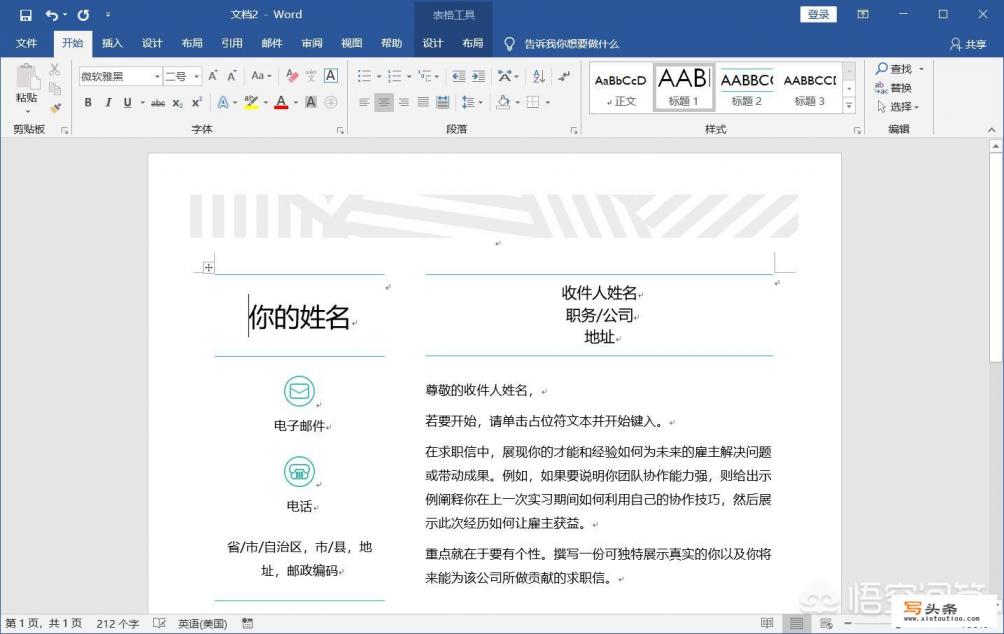The height and width of the screenshot is (634, 1004).
Task: Click Show/Hide paragraph marks icon
Action: point(564,76)
